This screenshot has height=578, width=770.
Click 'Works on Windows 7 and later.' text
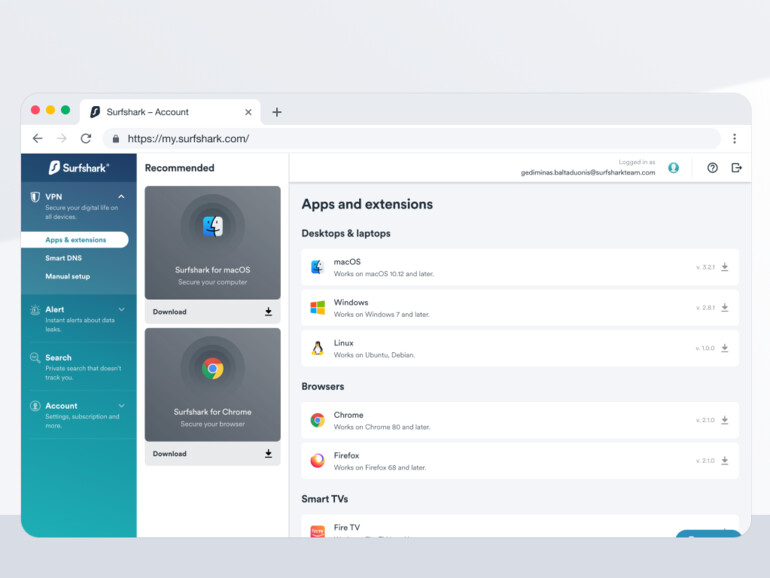click(382, 314)
